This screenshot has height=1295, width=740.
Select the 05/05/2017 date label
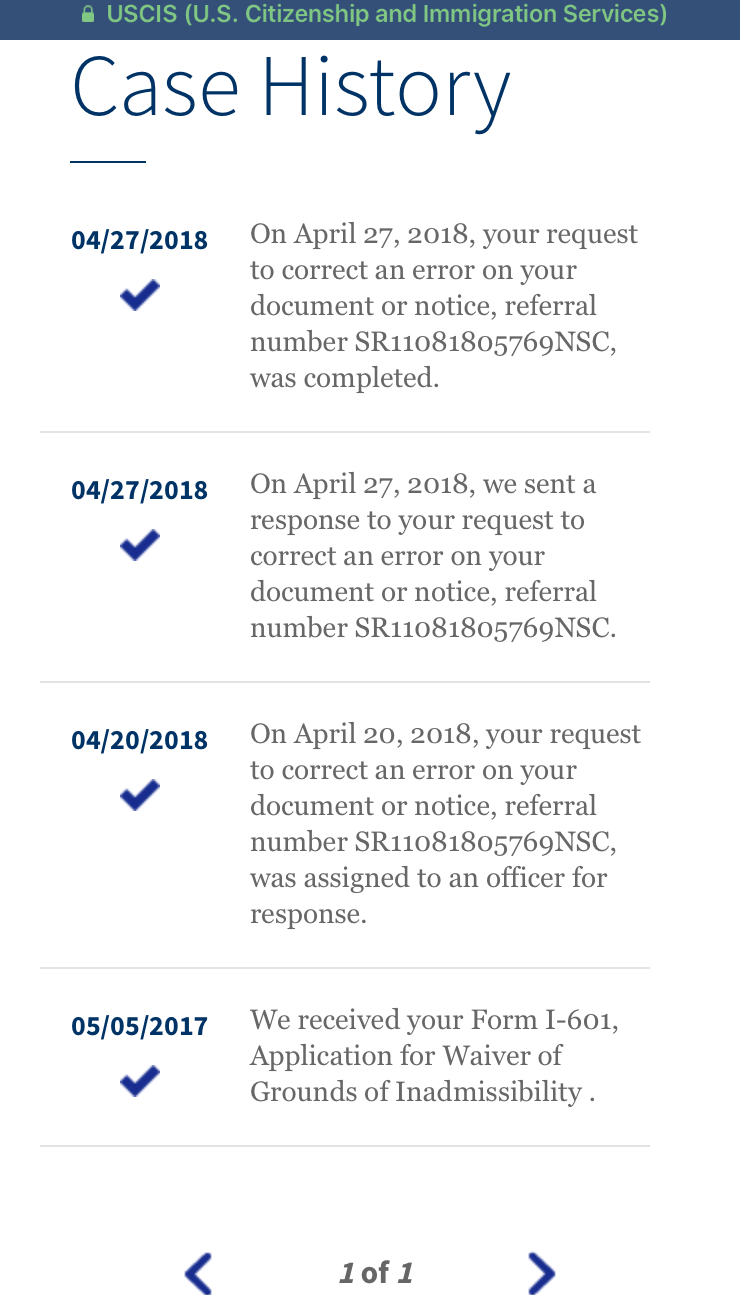point(140,1026)
